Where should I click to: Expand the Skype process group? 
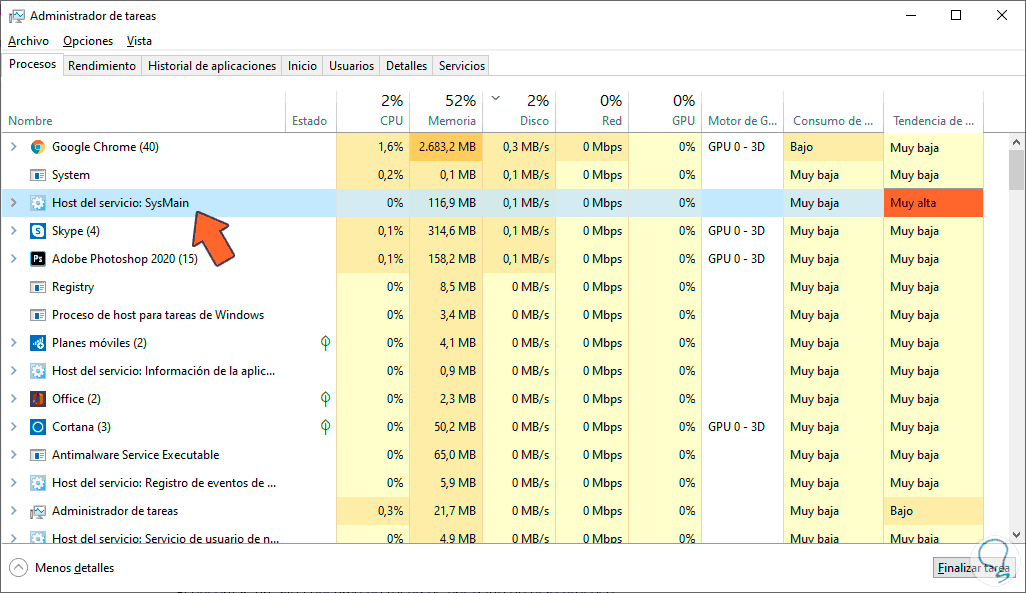tap(13, 231)
